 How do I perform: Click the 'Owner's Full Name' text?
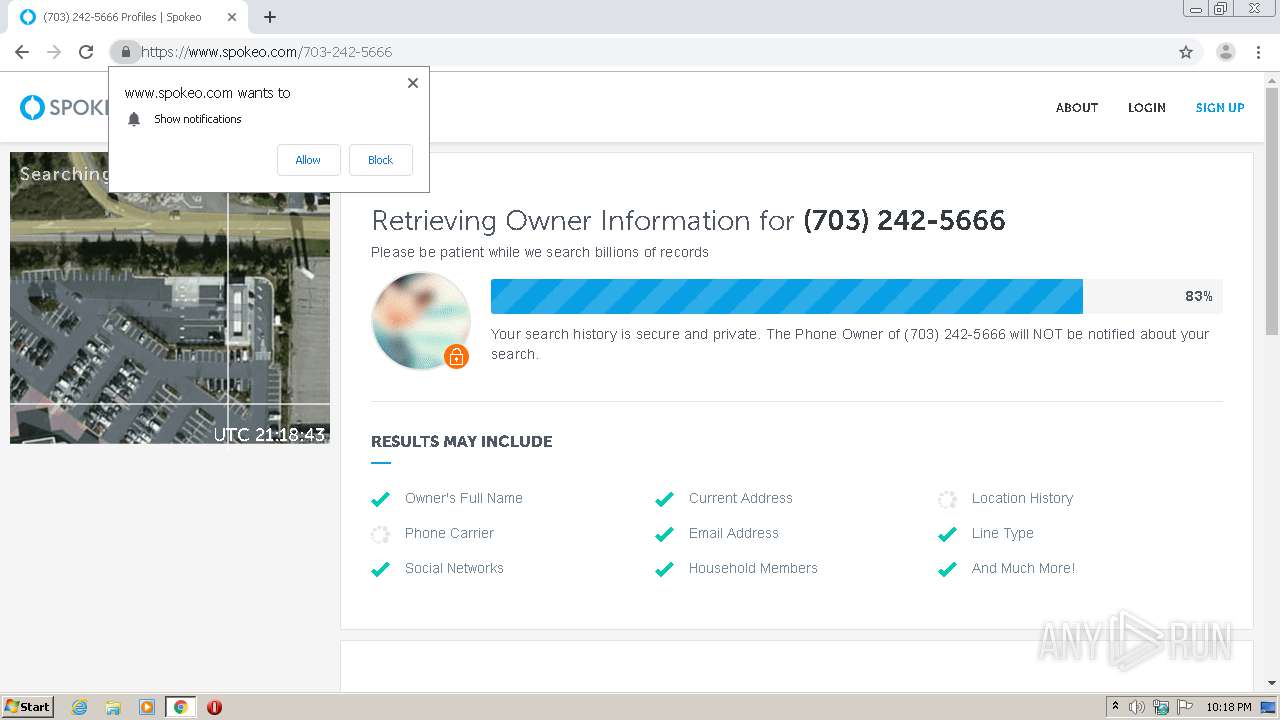click(x=464, y=498)
